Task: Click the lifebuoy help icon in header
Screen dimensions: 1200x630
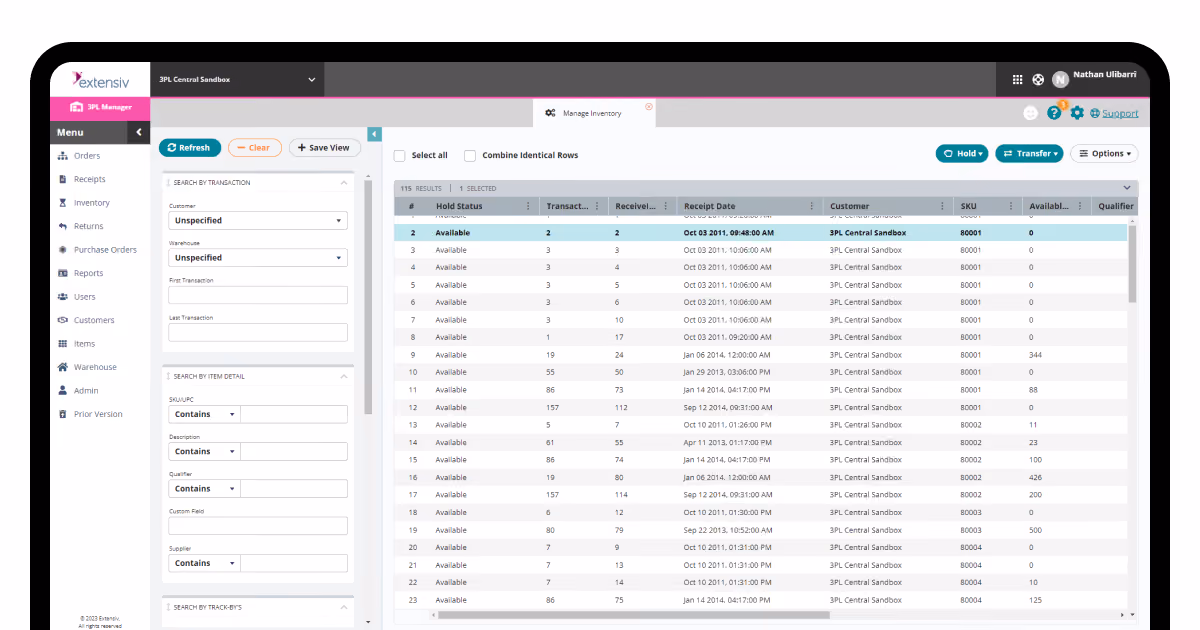Action: (1038, 80)
